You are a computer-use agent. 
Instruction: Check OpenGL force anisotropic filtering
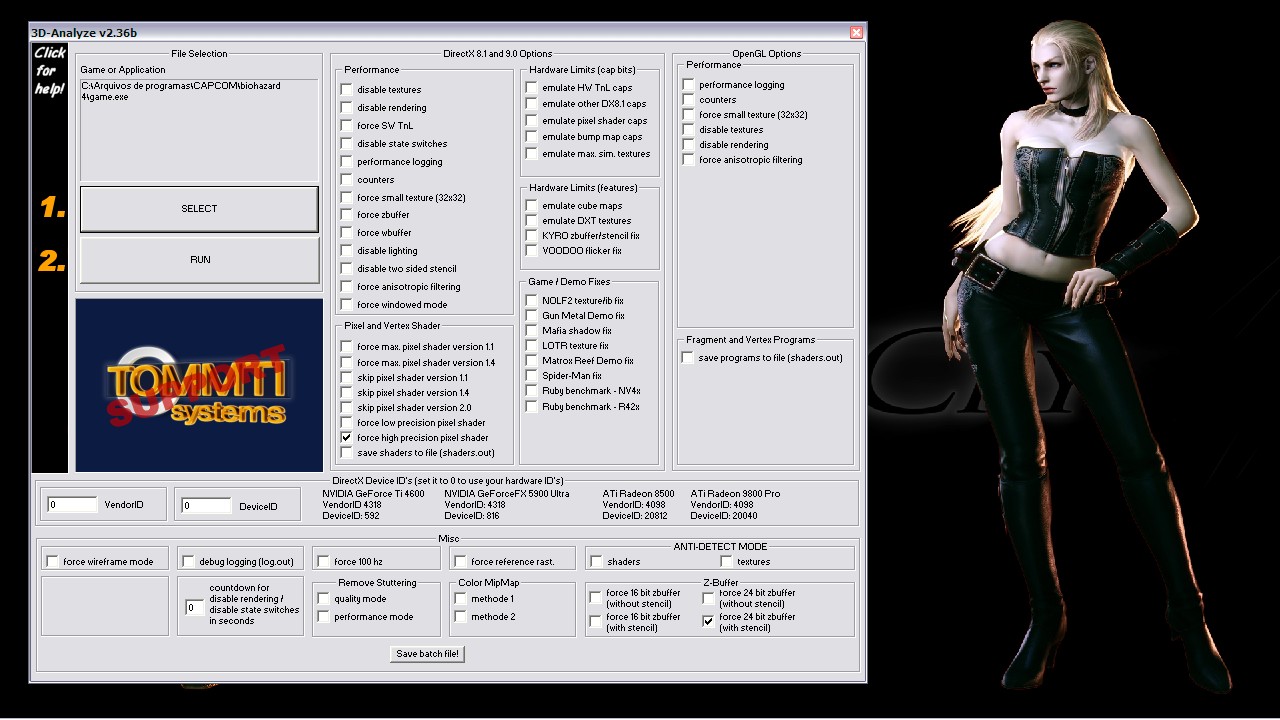(688, 160)
